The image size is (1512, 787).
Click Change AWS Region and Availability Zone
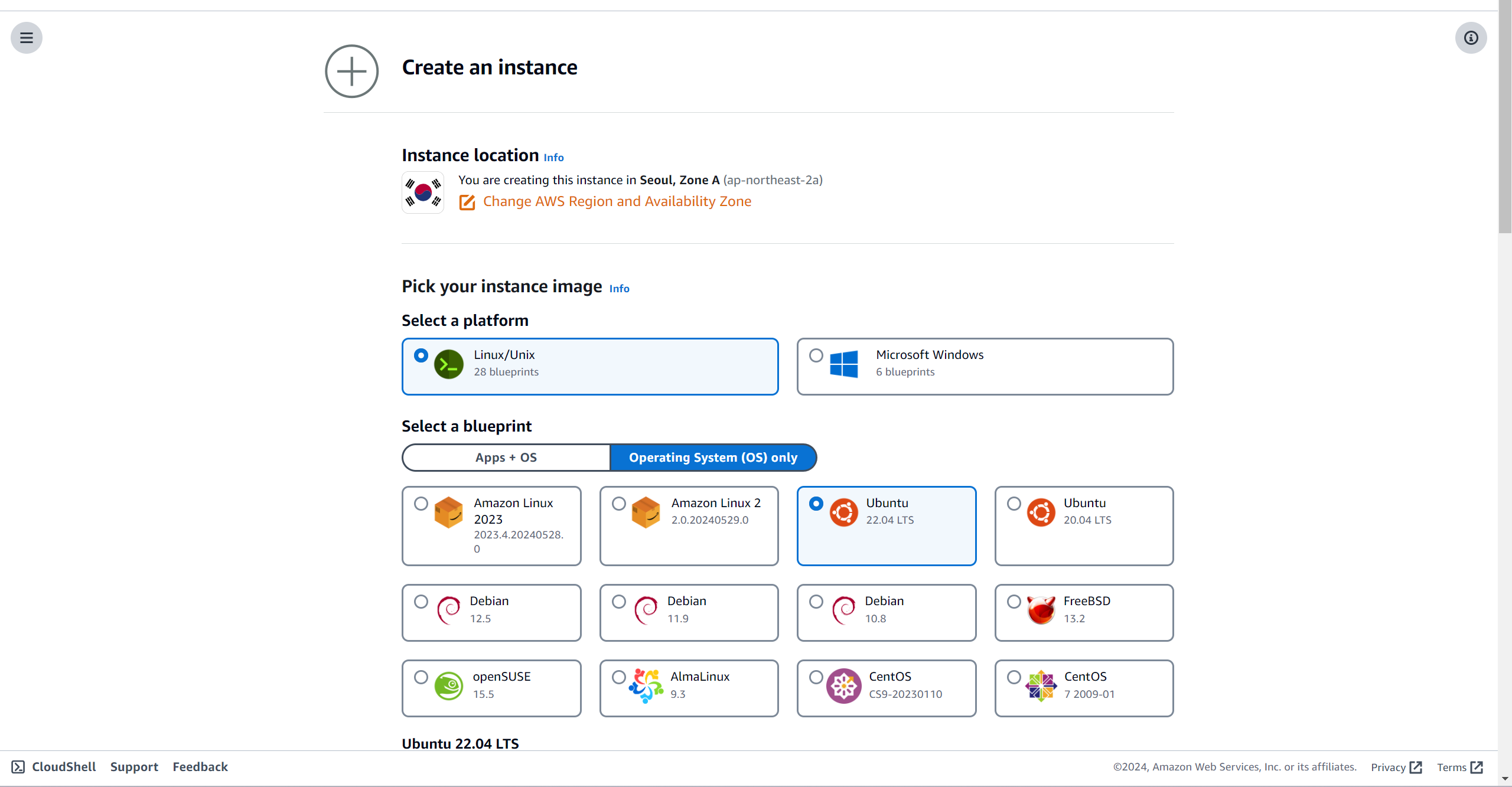[617, 202]
